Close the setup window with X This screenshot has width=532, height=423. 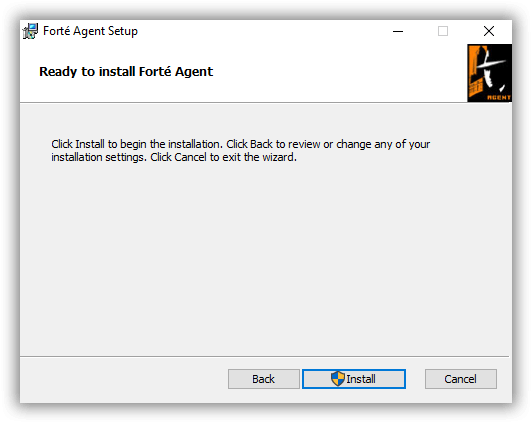[489, 31]
